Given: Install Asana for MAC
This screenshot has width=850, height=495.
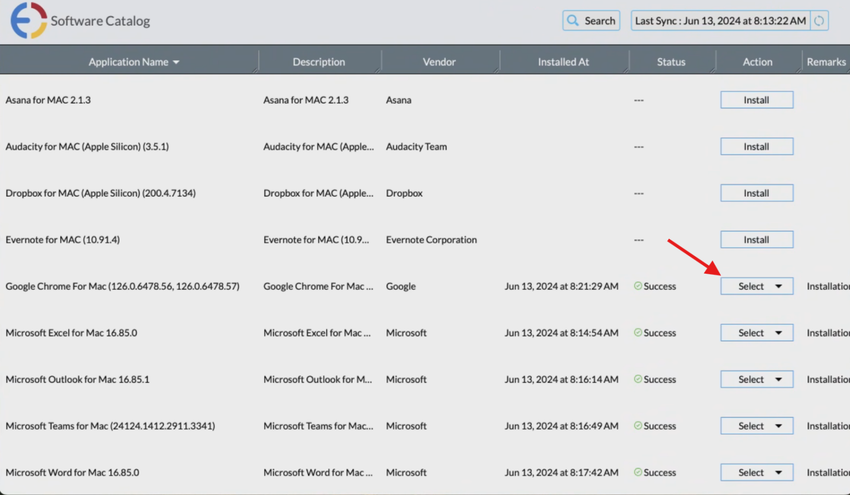Looking at the screenshot, I should pyautogui.click(x=757, y=100).
